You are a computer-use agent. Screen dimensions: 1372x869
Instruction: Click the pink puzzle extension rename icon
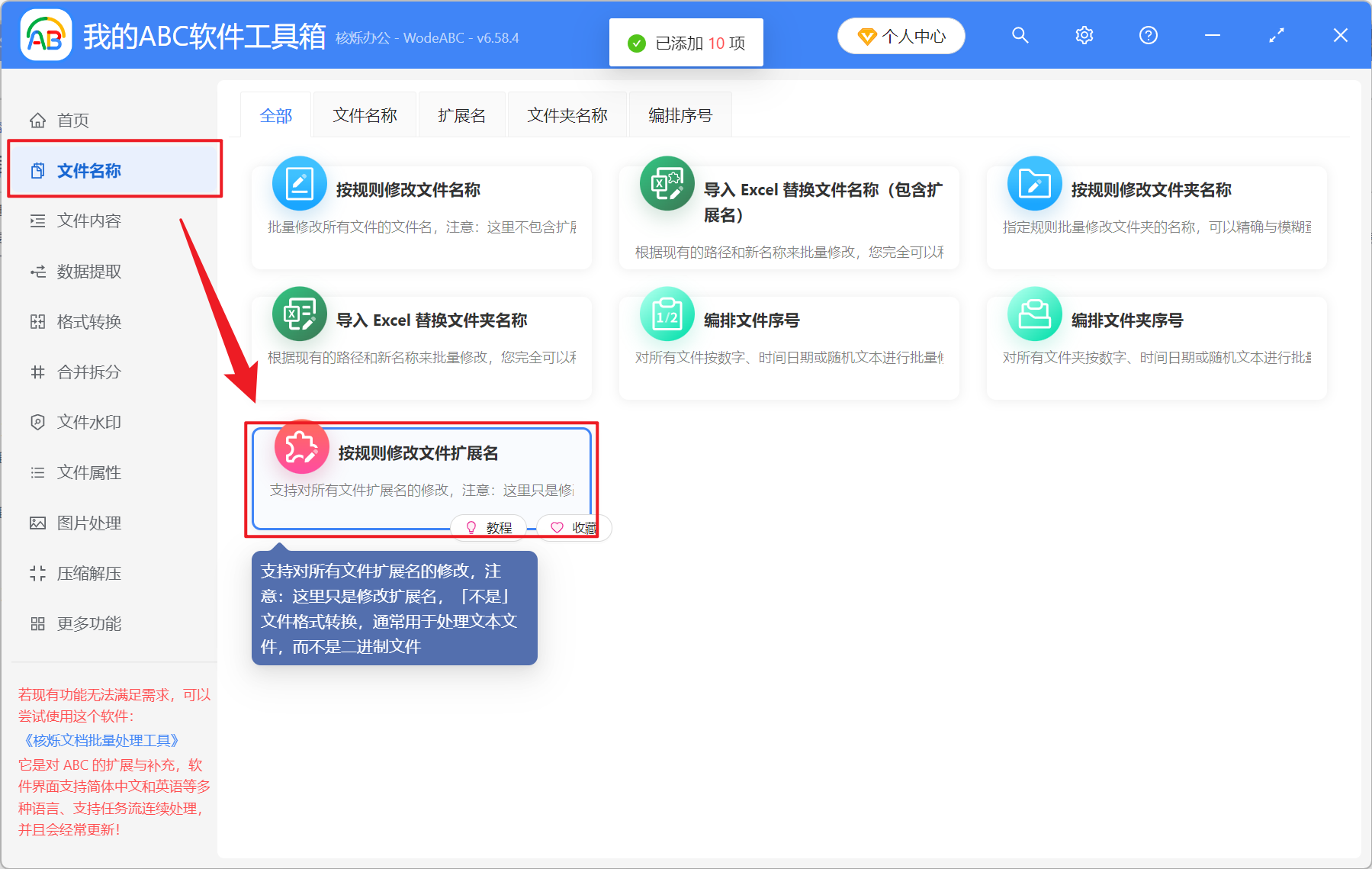click(x=301, y=447)
